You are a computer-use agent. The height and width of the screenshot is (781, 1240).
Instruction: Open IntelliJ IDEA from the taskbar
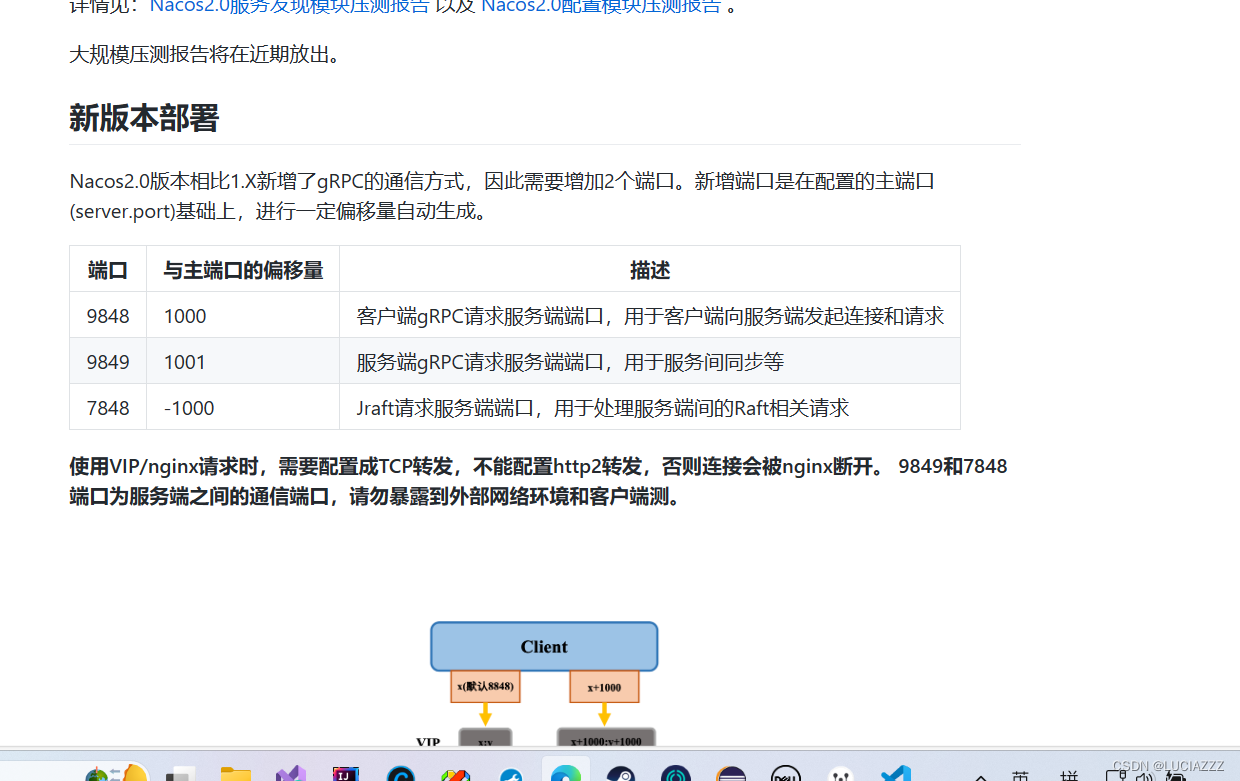tap(345, 774)
